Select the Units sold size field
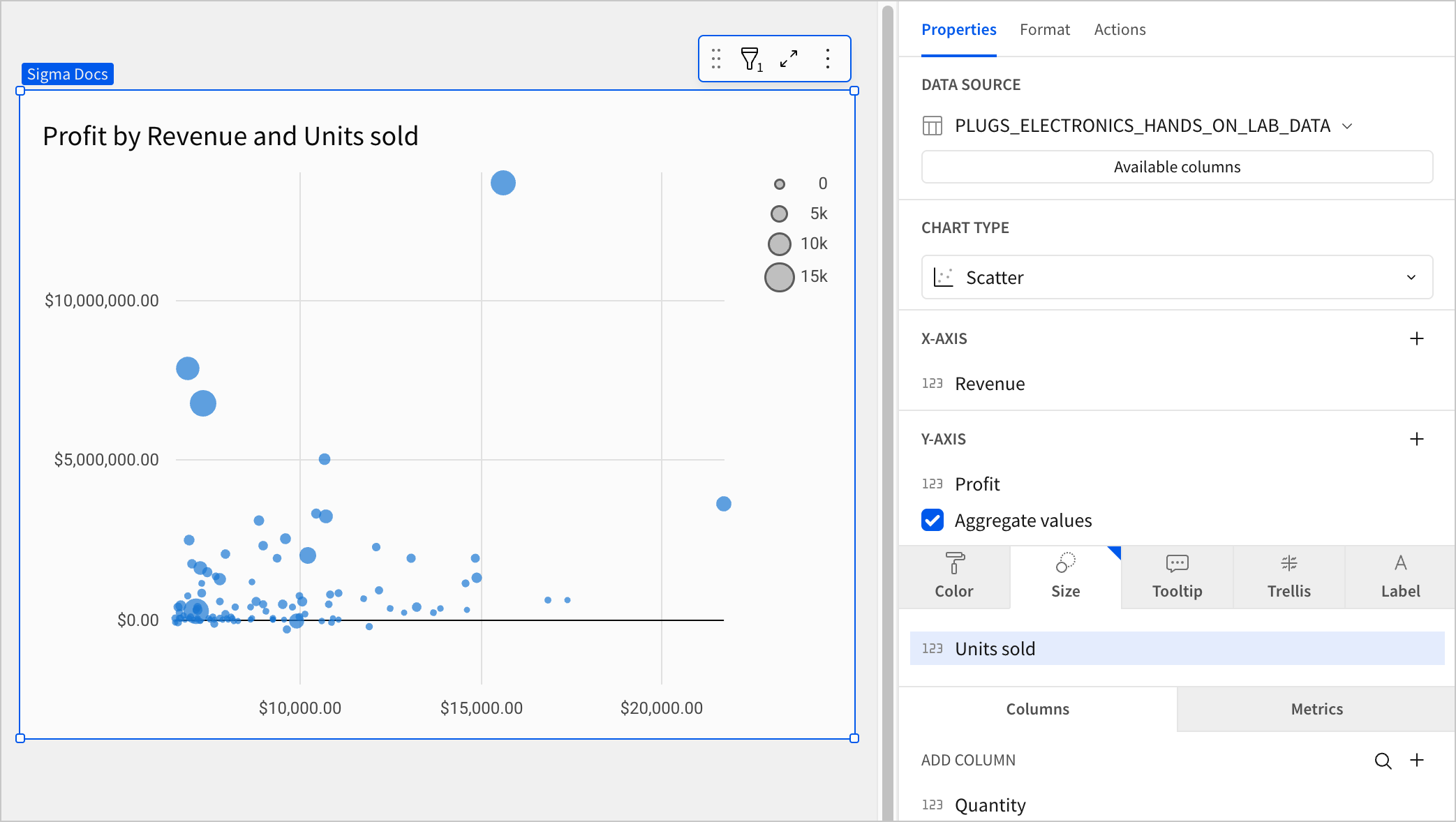 (x=995, y=648)
